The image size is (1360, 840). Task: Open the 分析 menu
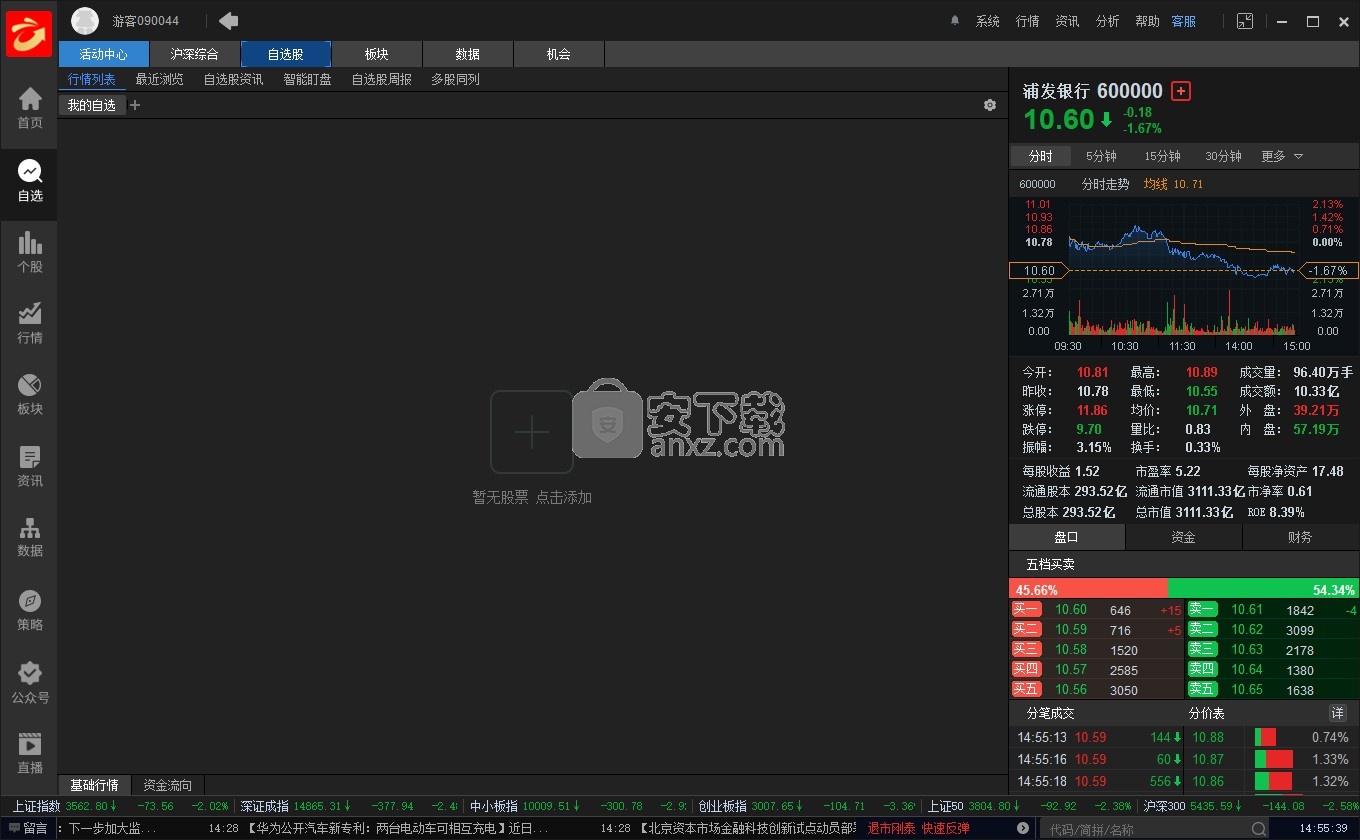(x=1108, y=21)
